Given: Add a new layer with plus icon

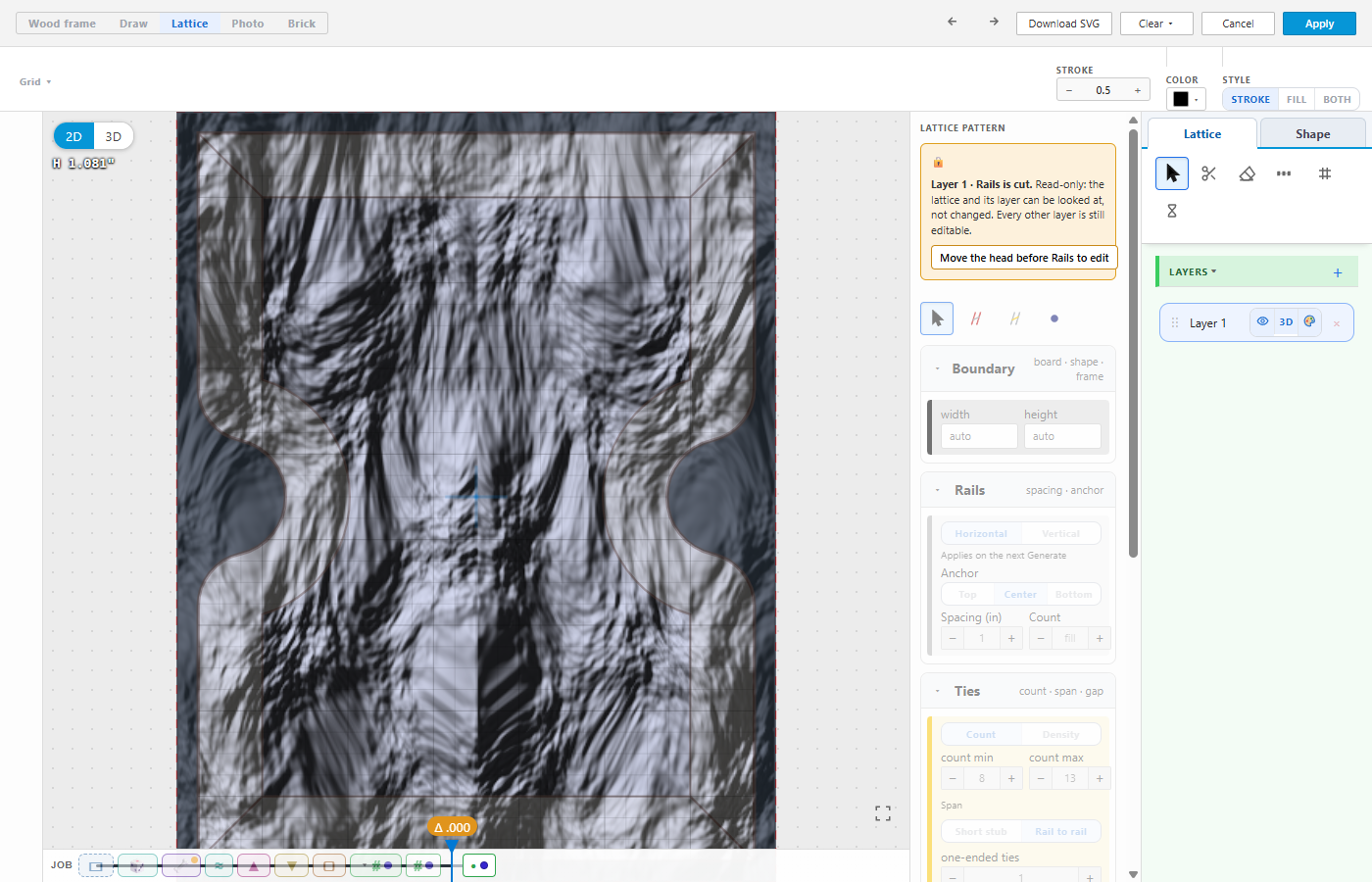Looking at the screenshot, I should click(x=1338, y=272).
